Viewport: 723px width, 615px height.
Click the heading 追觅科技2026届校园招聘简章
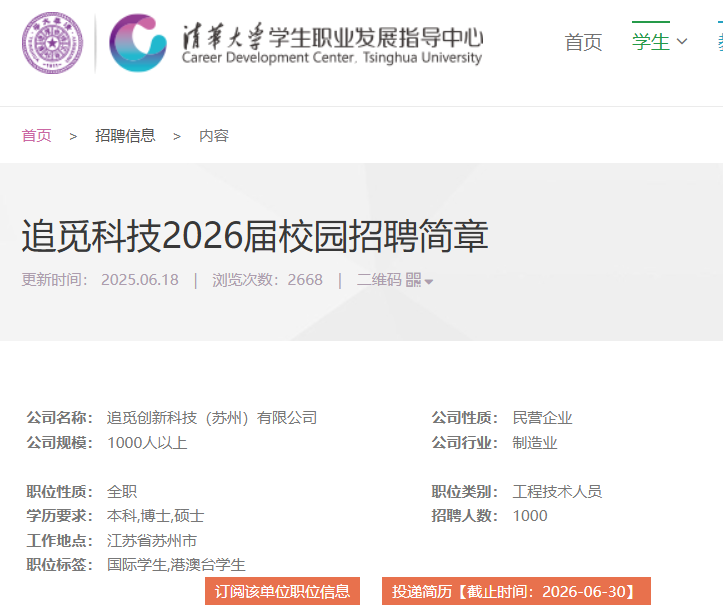coord(255,236)
